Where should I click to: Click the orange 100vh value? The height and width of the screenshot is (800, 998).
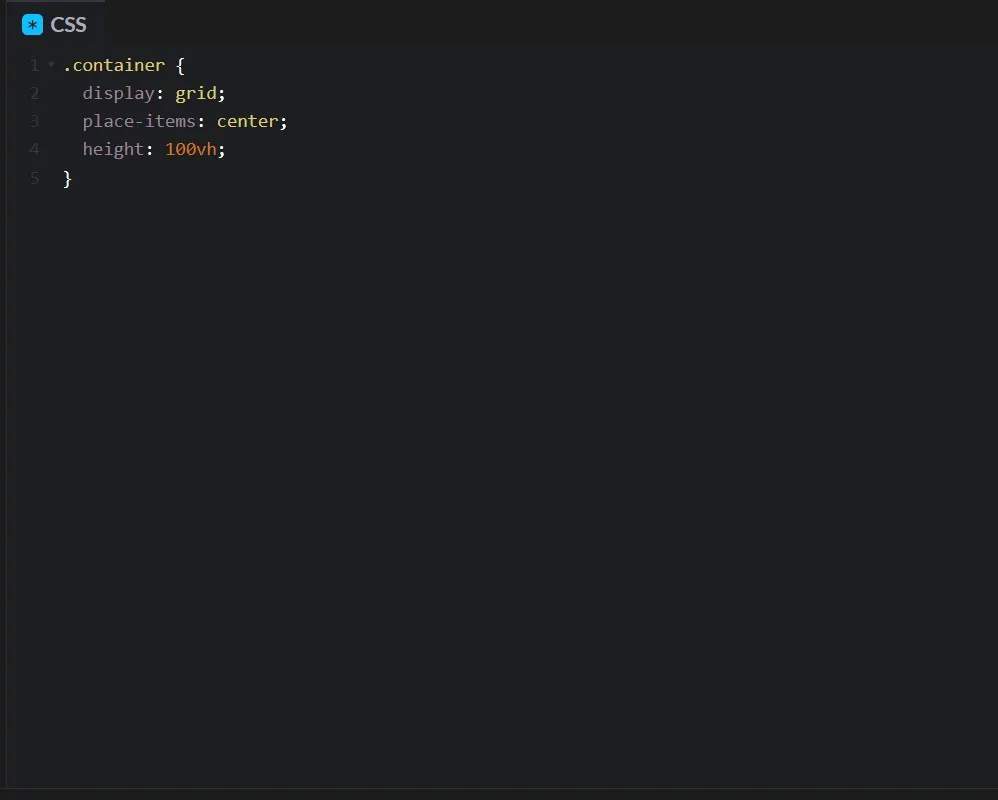coord(191,149)
